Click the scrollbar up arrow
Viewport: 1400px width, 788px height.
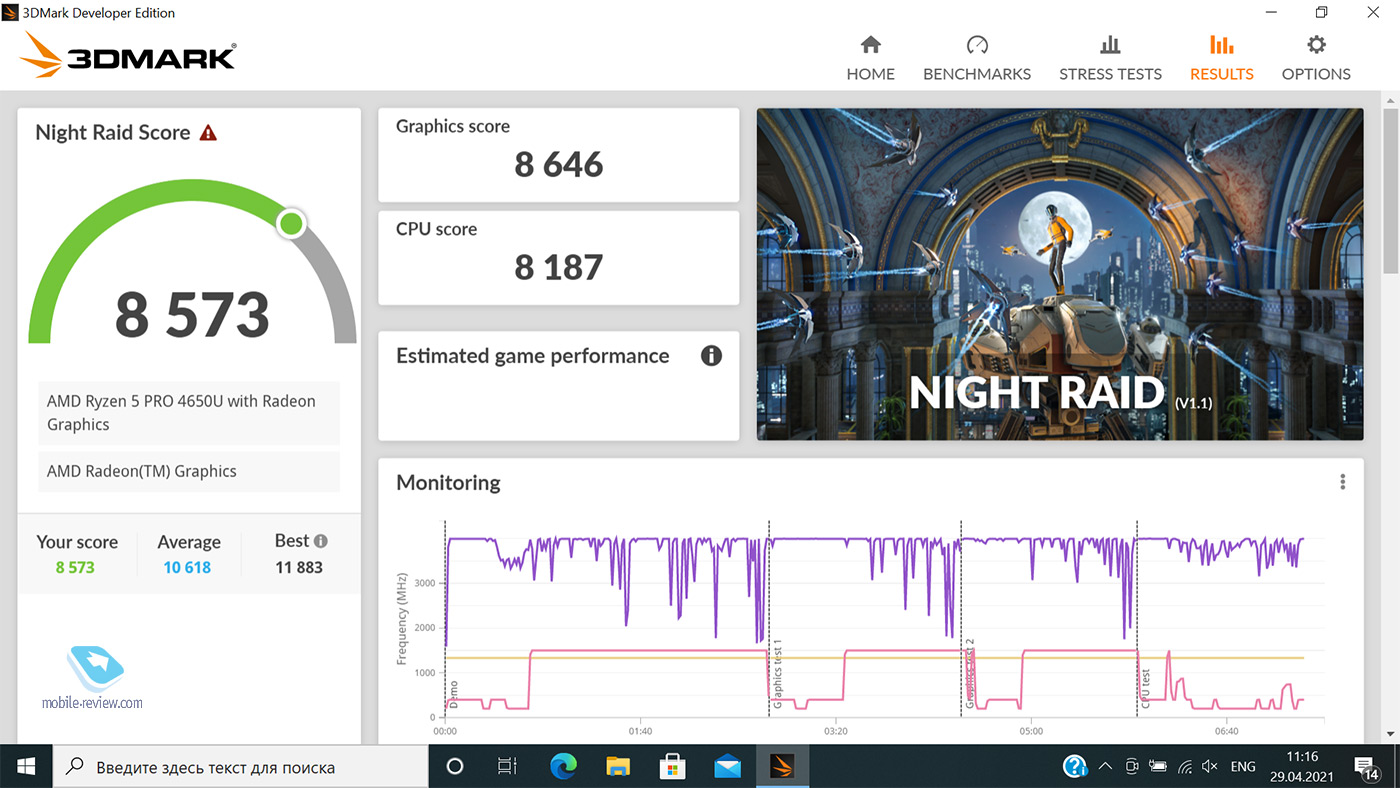coord(1390,100)
